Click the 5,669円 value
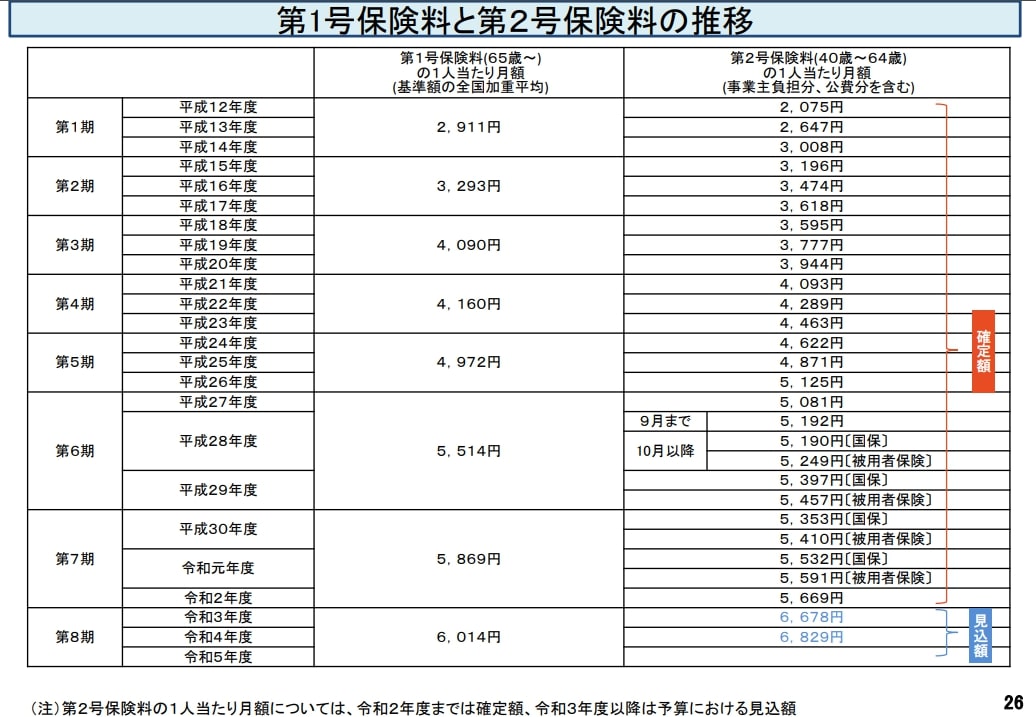This screenshot has height=717, width=1036. coord(811,598)
